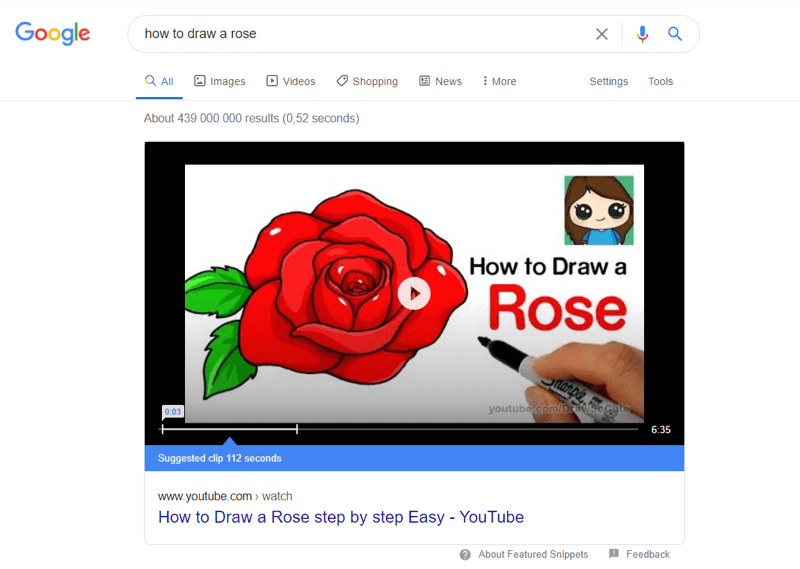Switch to the Videos tab
The image size is (800, 569).
pos(290,81)
